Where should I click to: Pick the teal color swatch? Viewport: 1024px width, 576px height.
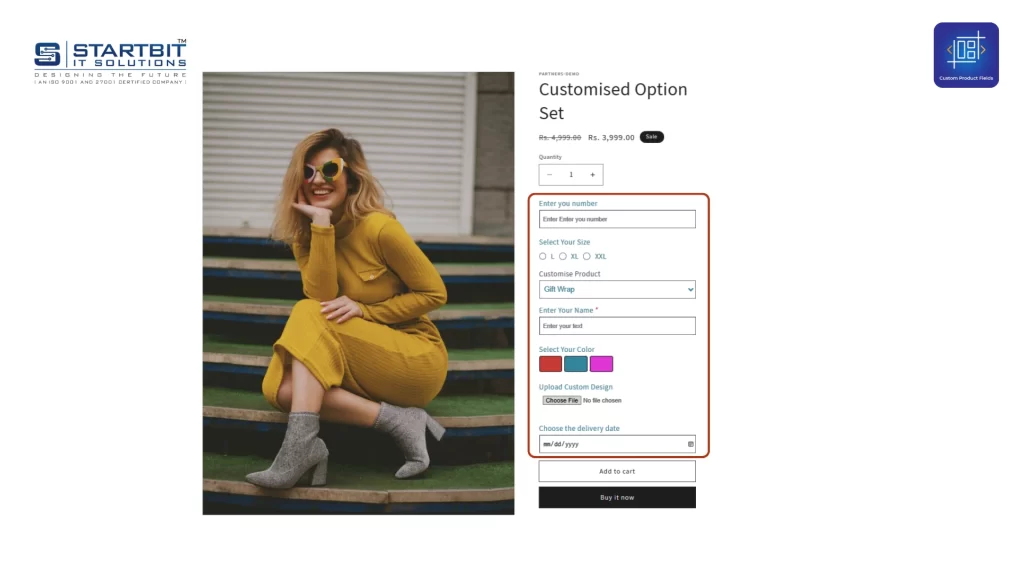pyautogui.click(x=576, y=364)
